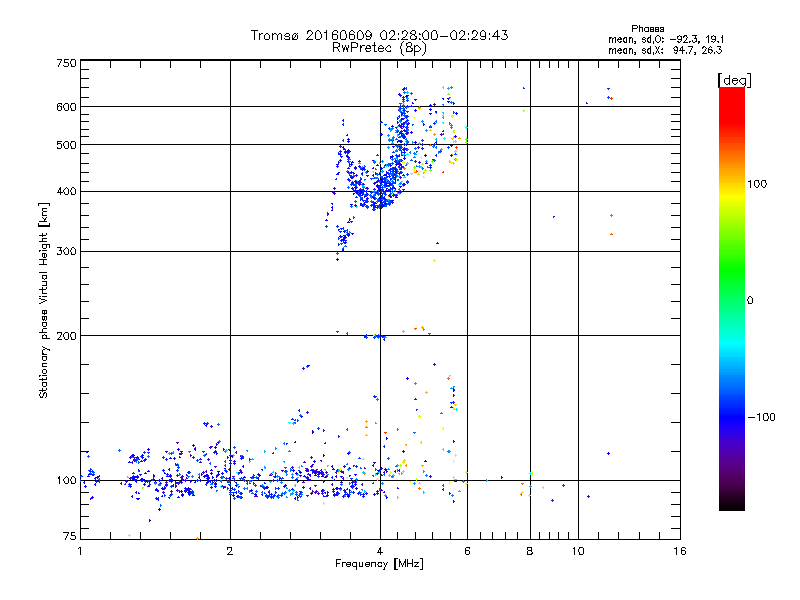800x600 pixels.
Task: Click y-axis tick label '300'
Action: 66,252
